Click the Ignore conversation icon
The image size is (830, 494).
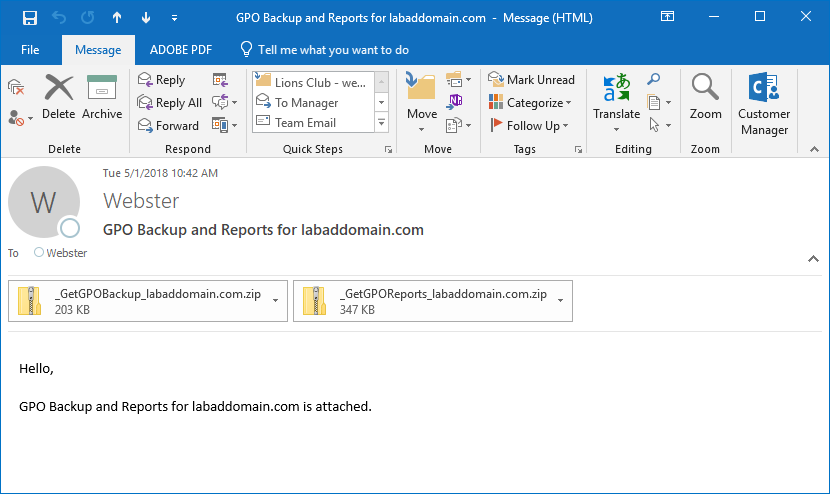(15, 87)
